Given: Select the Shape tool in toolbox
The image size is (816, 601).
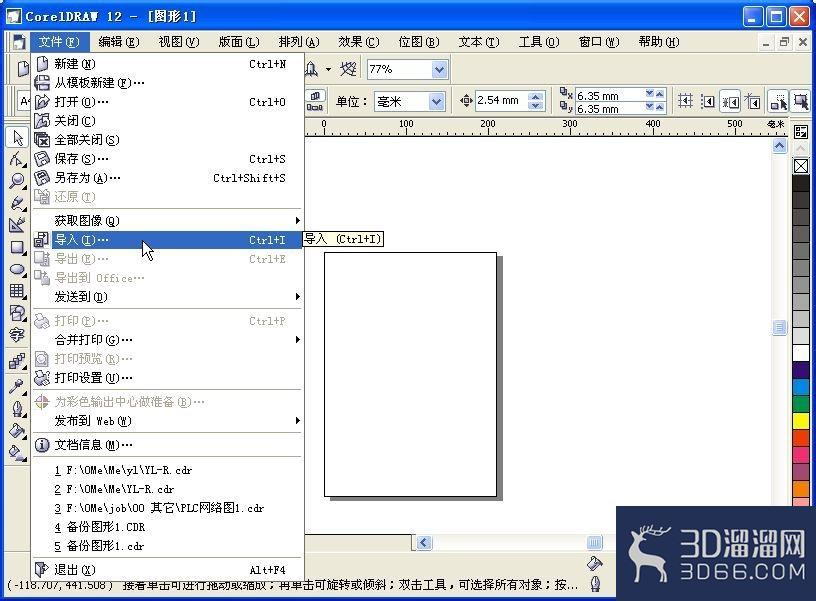Looking at the screenshot, I should tap(17, 159).
